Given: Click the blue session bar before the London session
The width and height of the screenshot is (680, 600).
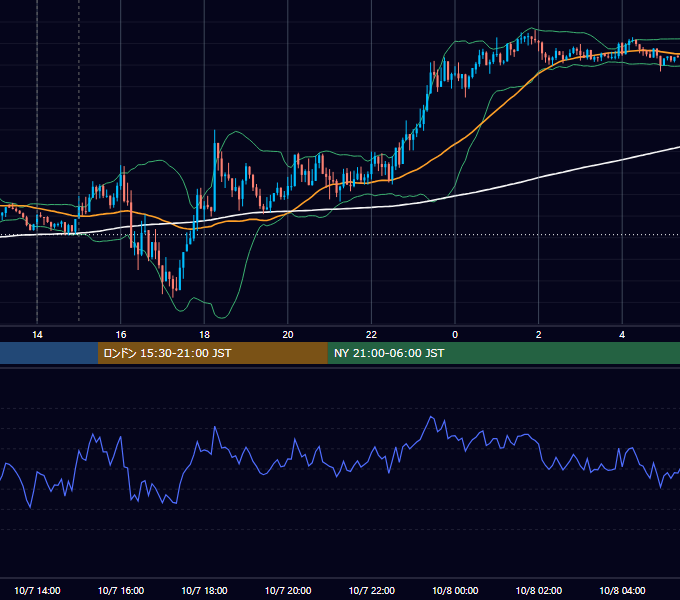Looking at the screenshot, I should coord(49,353).
